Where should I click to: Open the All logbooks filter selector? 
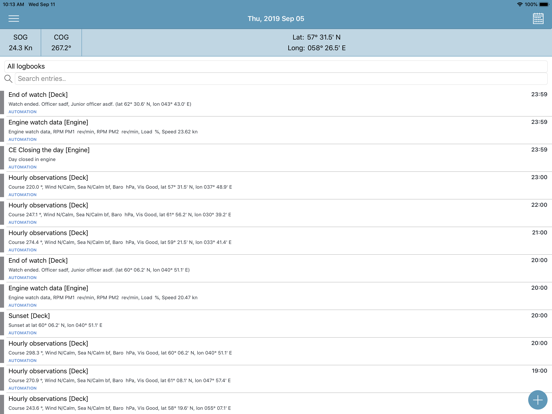276,66
